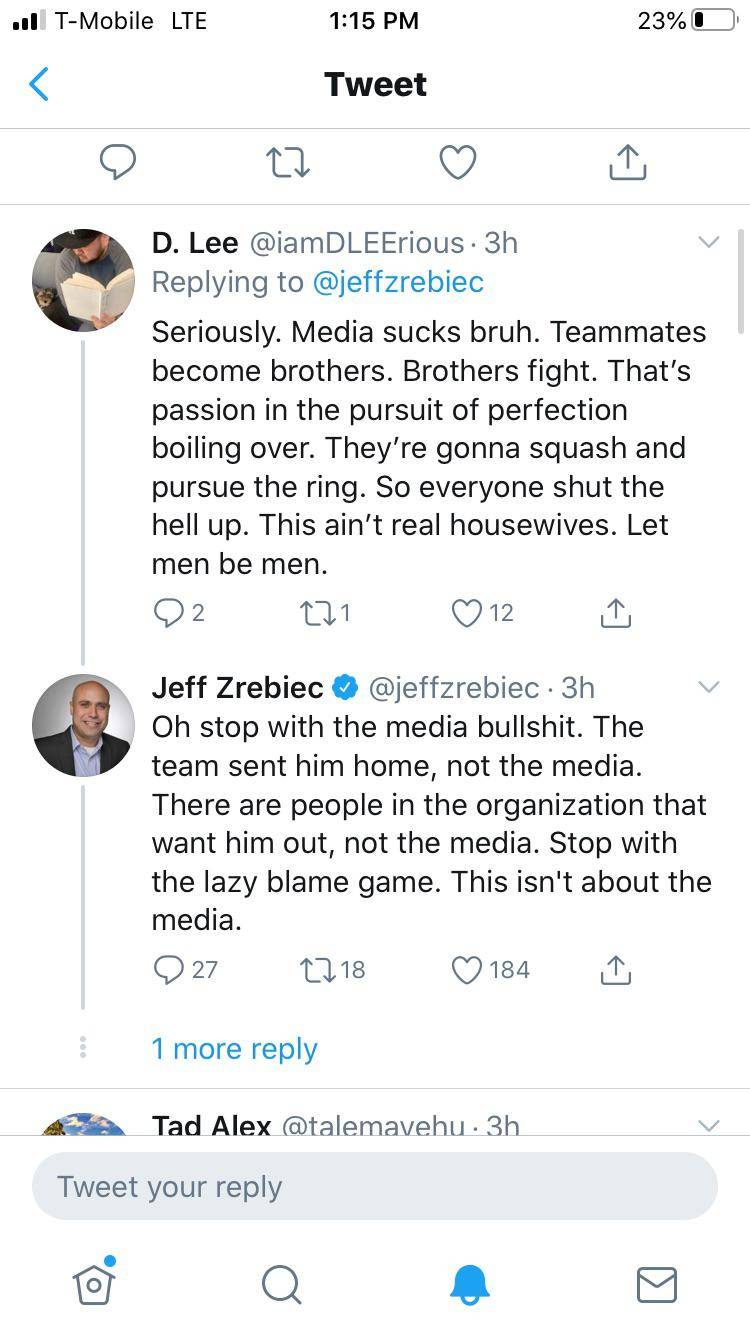Open the reply composer icon
750x1334 pixels.
pos(118,162)
